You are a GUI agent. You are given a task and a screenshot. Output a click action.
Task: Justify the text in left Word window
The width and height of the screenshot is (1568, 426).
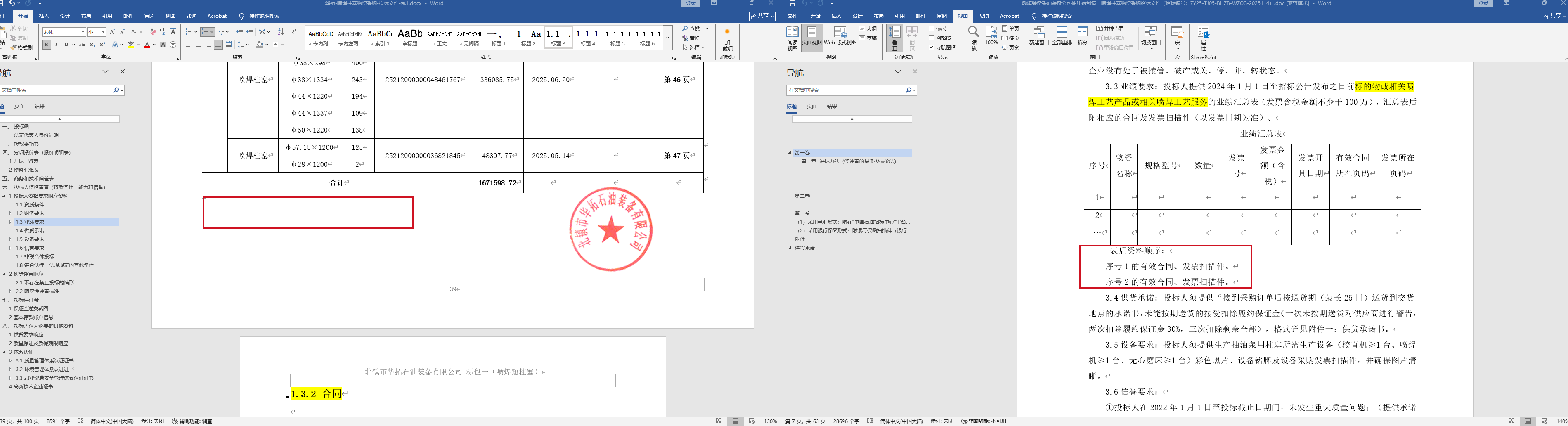[218, 45]
